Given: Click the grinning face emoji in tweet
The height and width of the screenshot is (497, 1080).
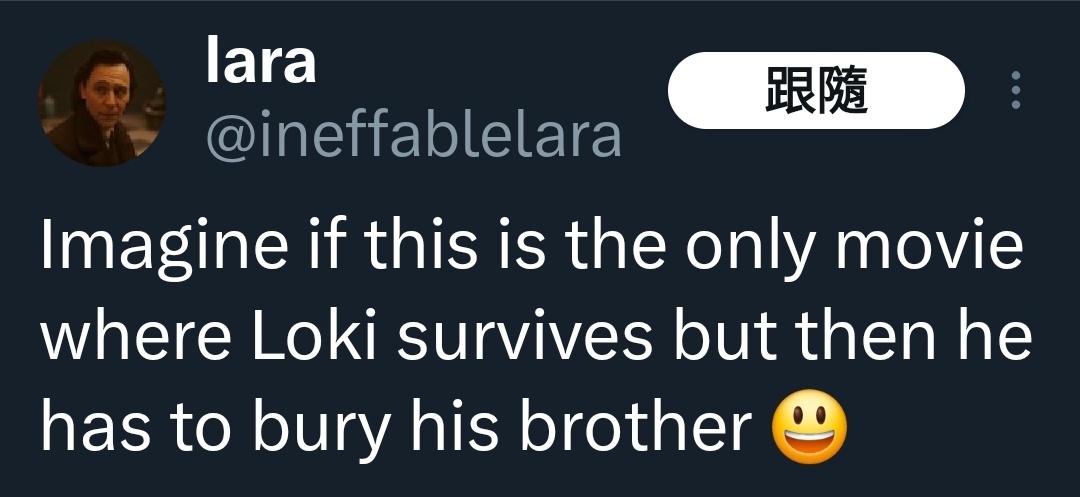Looking at the screenshot, I should tap(809, 427).
